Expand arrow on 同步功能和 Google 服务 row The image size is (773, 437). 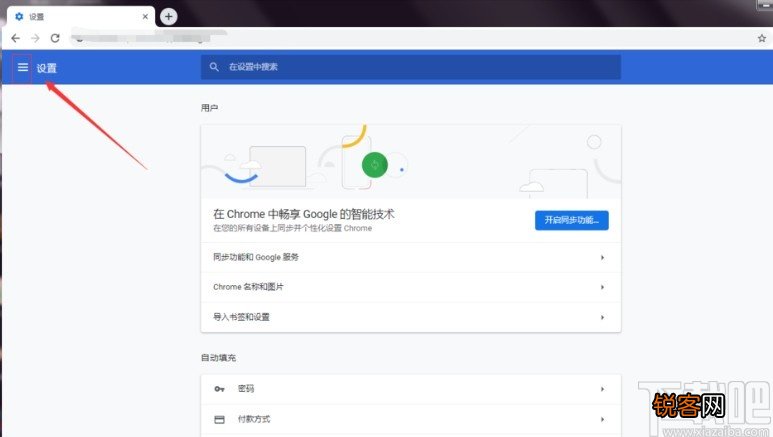coord(602,257)
